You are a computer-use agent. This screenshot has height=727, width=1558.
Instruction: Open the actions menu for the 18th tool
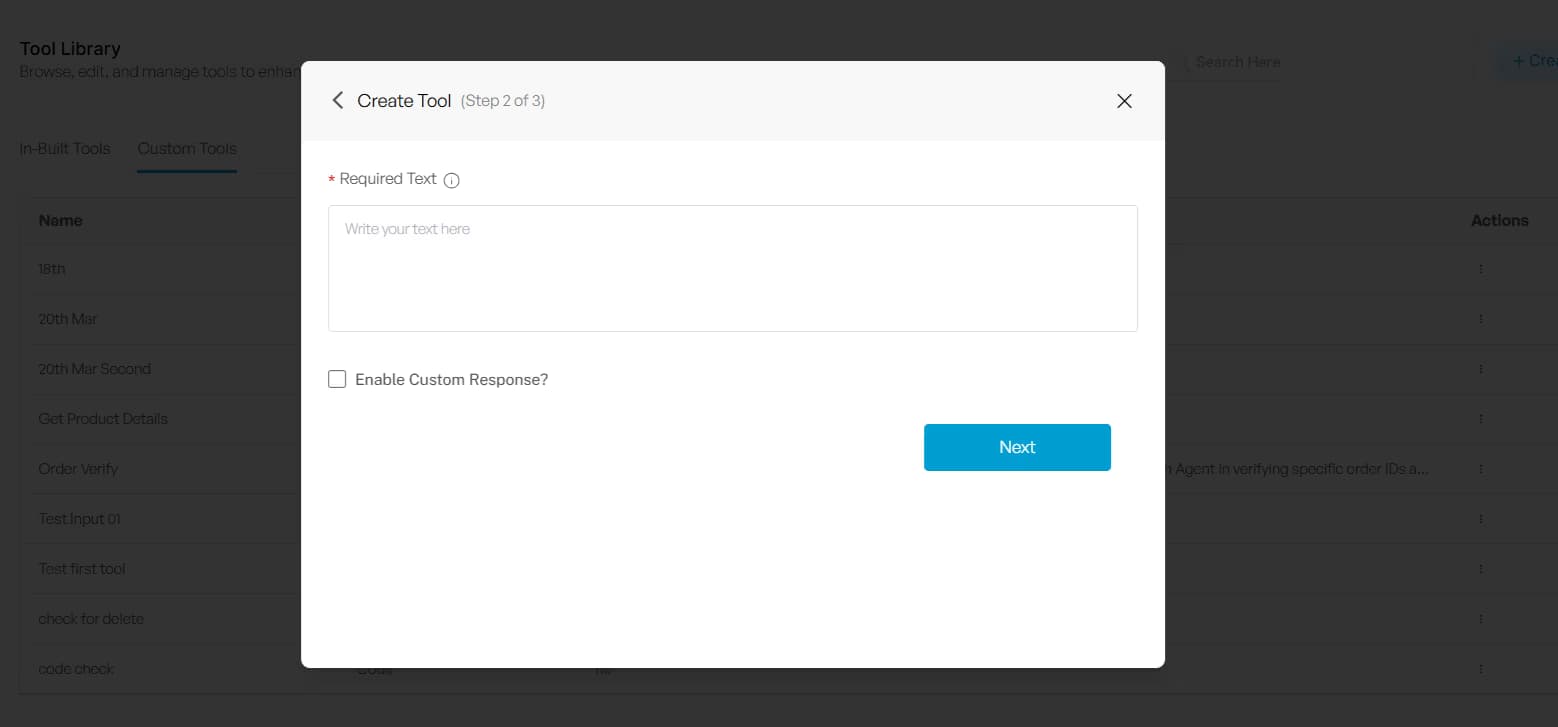point(1481,268)
